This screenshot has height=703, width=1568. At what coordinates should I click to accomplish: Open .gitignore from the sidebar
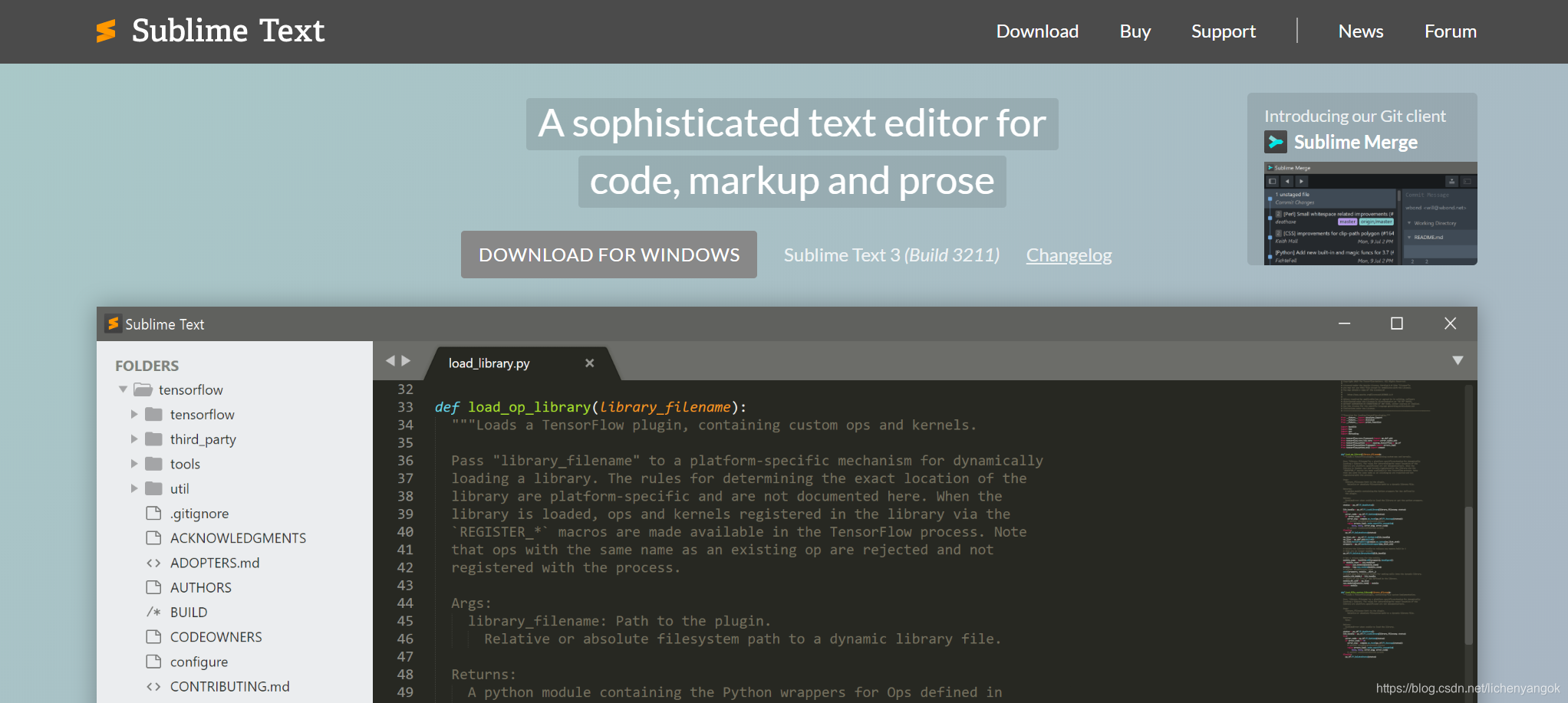(199, 514)
